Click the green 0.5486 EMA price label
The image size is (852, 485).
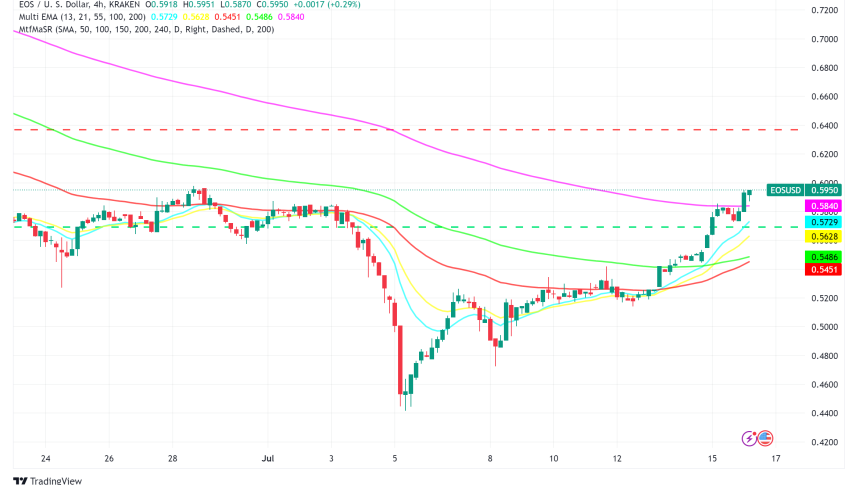824,257
